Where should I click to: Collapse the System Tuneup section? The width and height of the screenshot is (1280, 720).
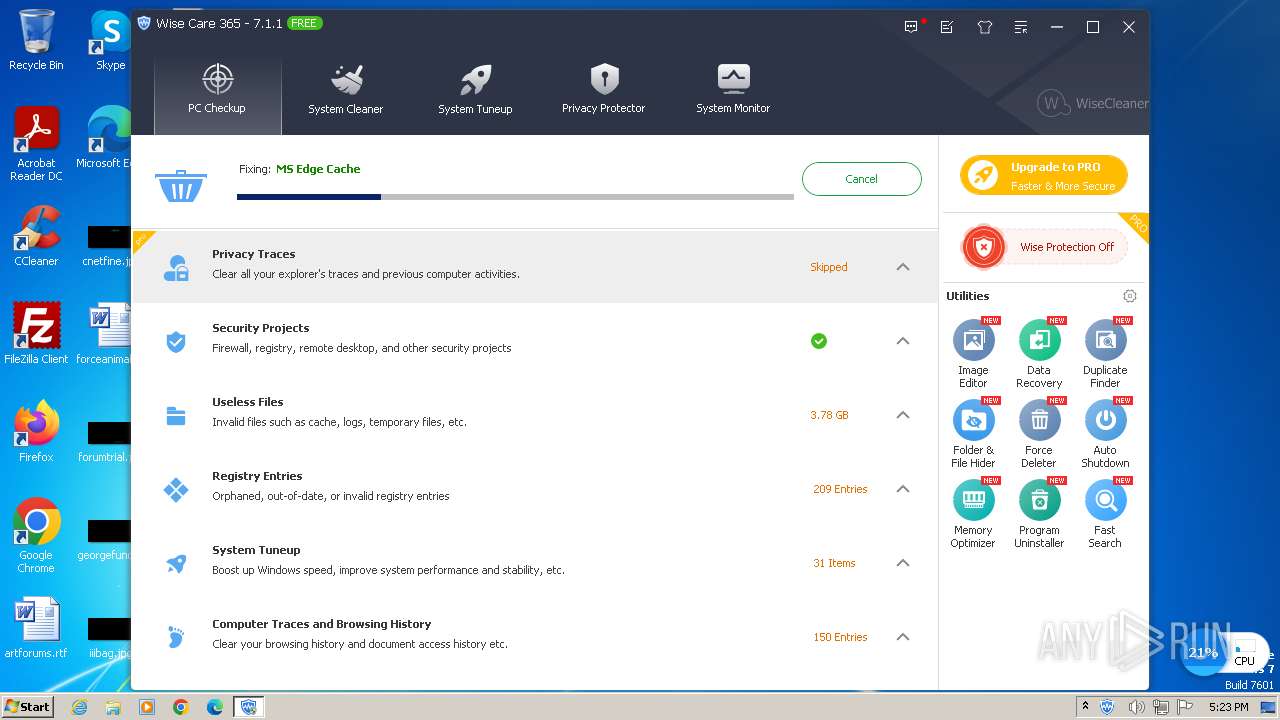[903, 563]
